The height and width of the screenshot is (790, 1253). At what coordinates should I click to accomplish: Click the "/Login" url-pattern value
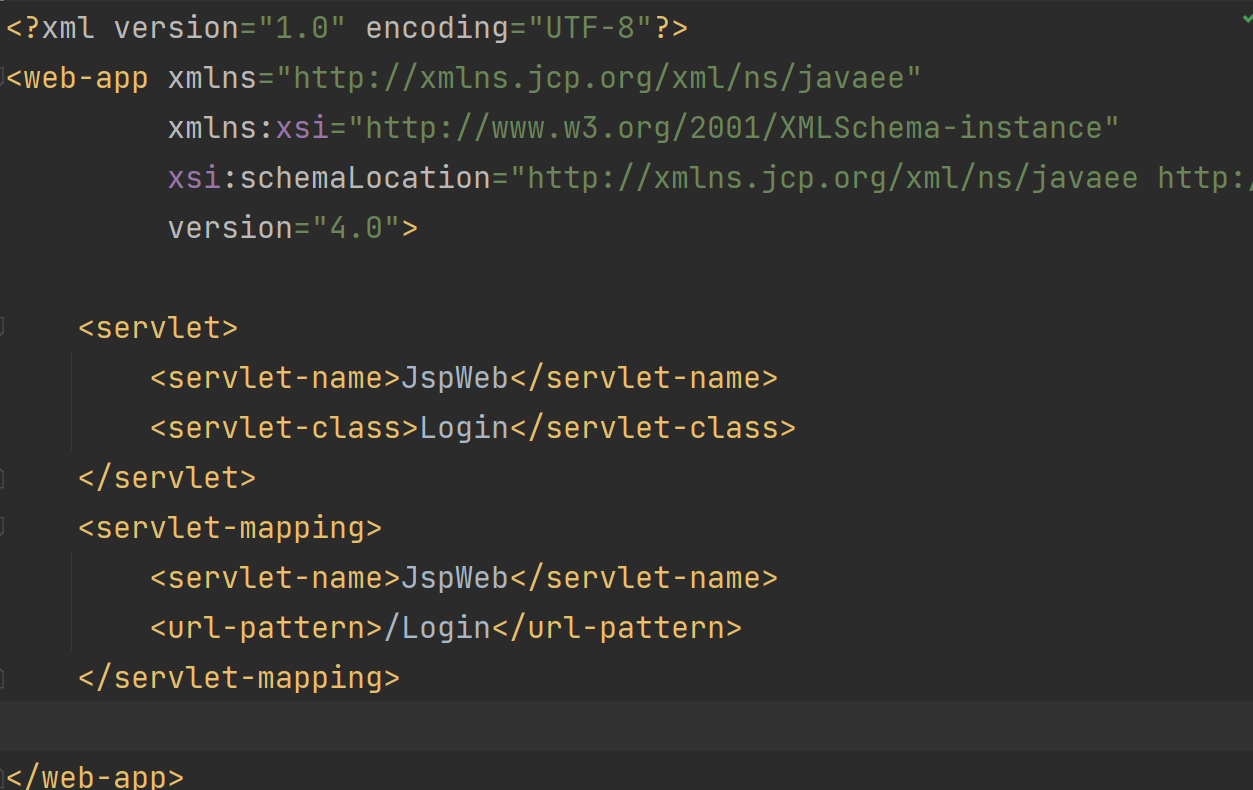437,628
